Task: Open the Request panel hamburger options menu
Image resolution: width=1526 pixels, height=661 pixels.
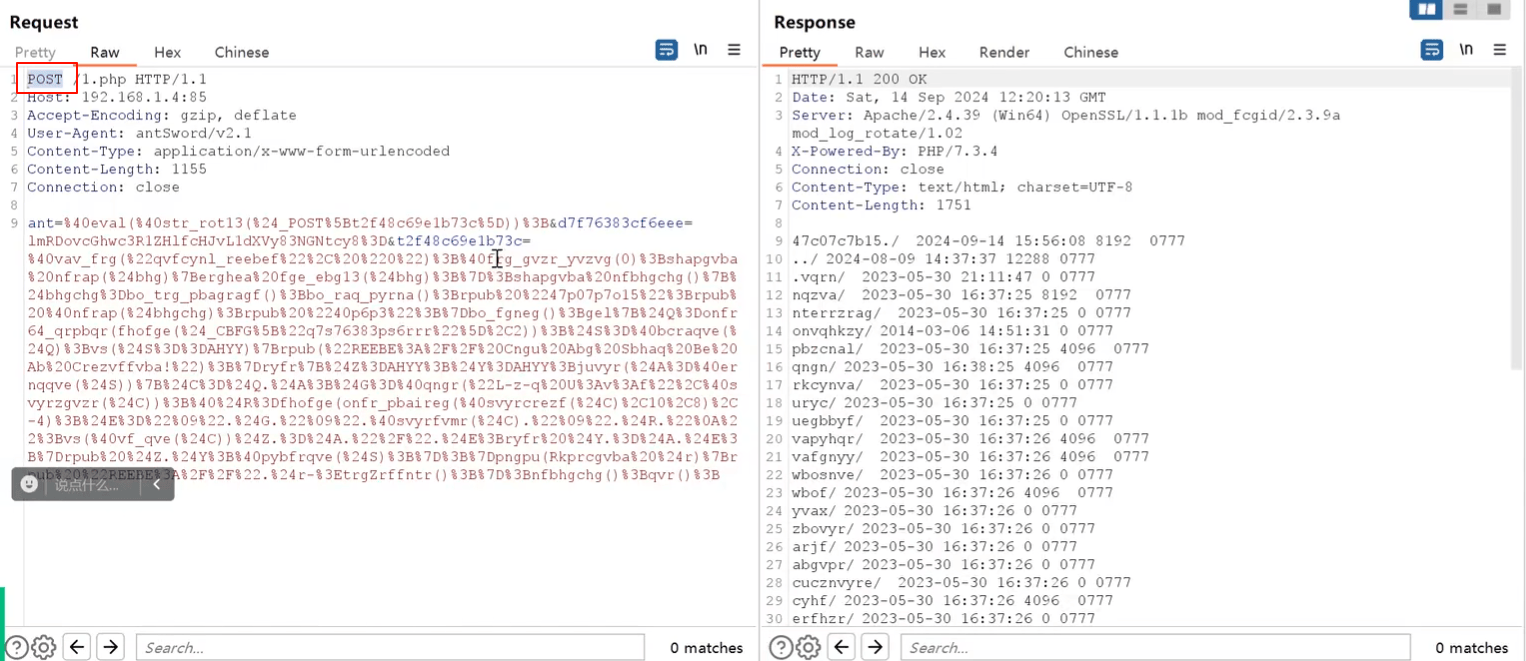Action: (x=734, y=50)
